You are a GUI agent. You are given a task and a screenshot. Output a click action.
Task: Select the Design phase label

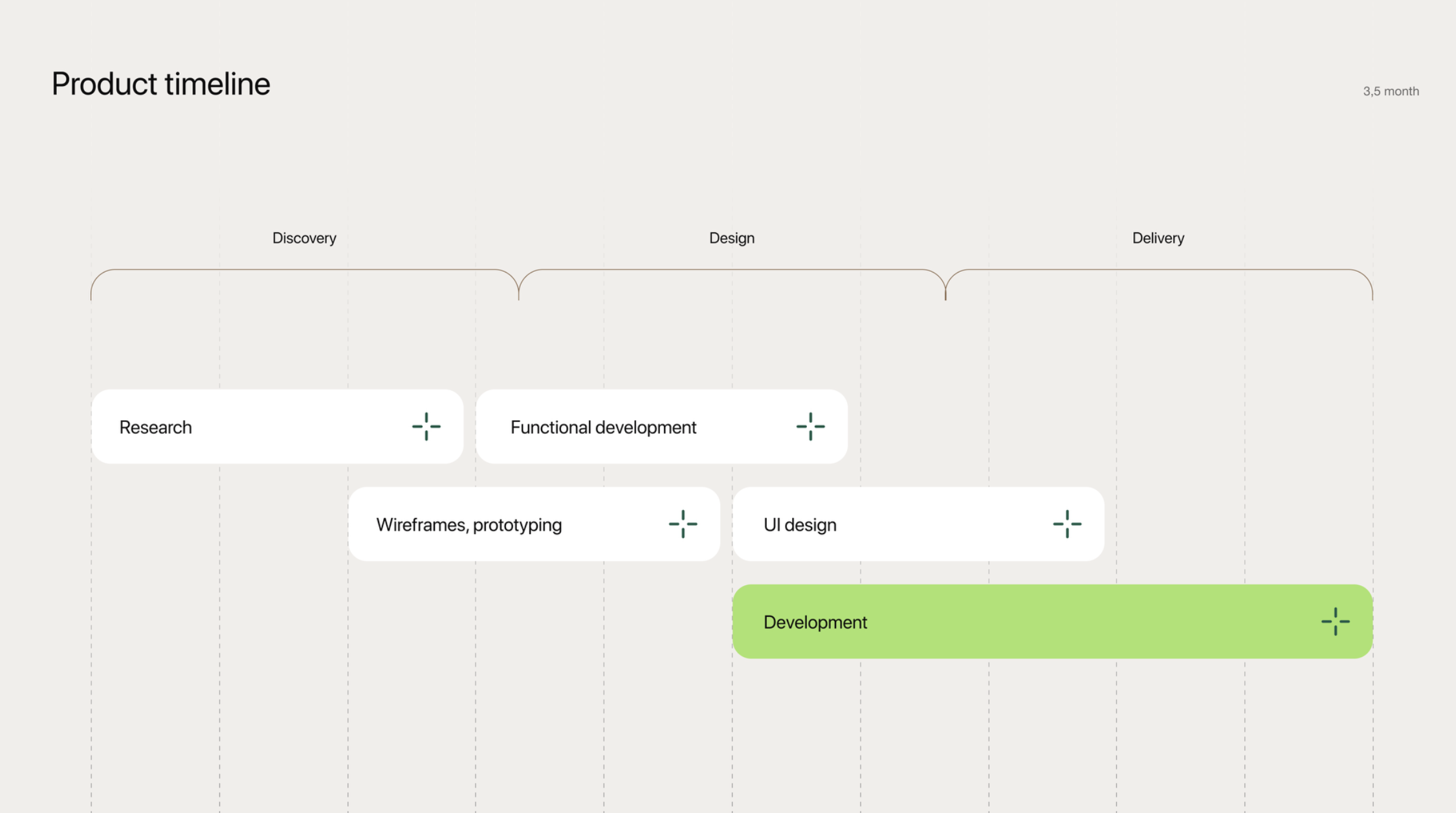tap(731, 238)
